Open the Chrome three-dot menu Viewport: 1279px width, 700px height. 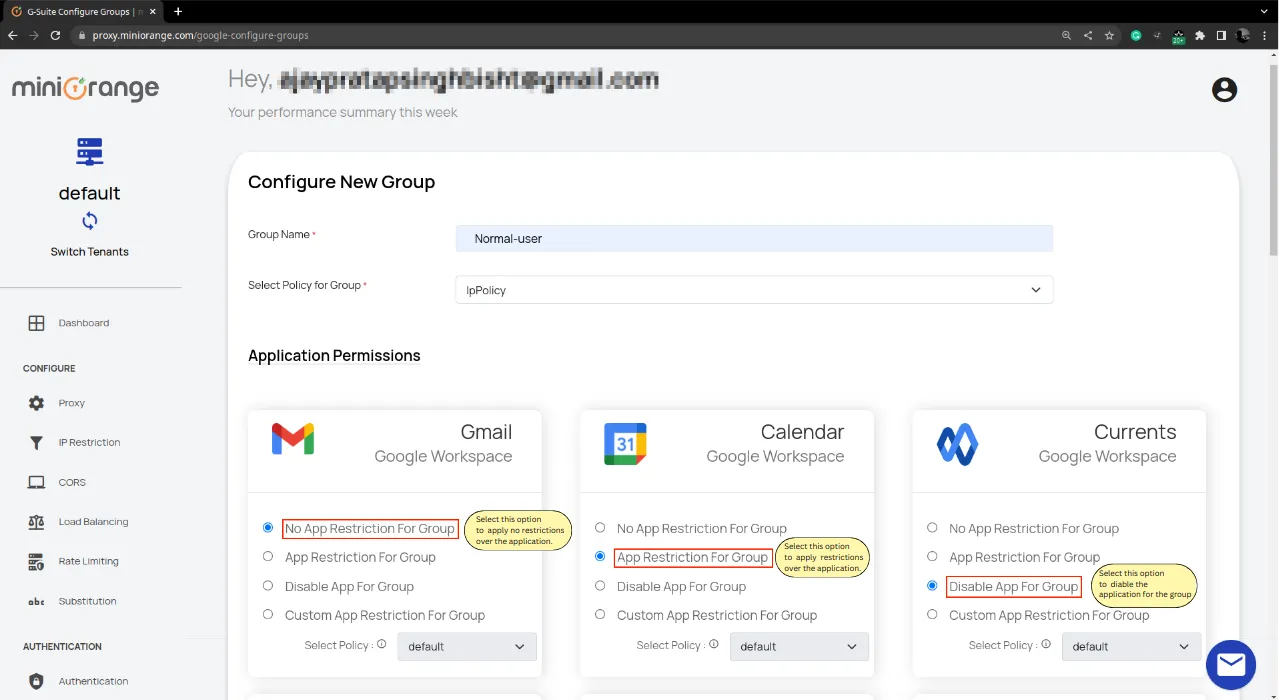[1265, 35]
